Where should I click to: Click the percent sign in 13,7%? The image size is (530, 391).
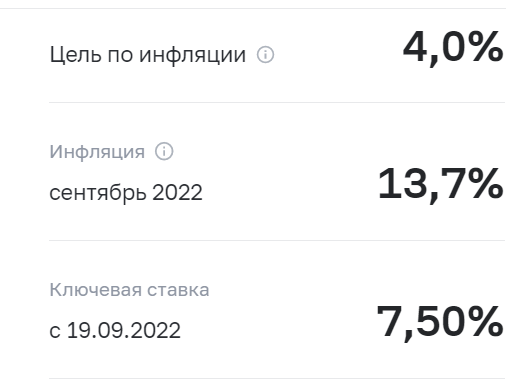click(486, 184)
